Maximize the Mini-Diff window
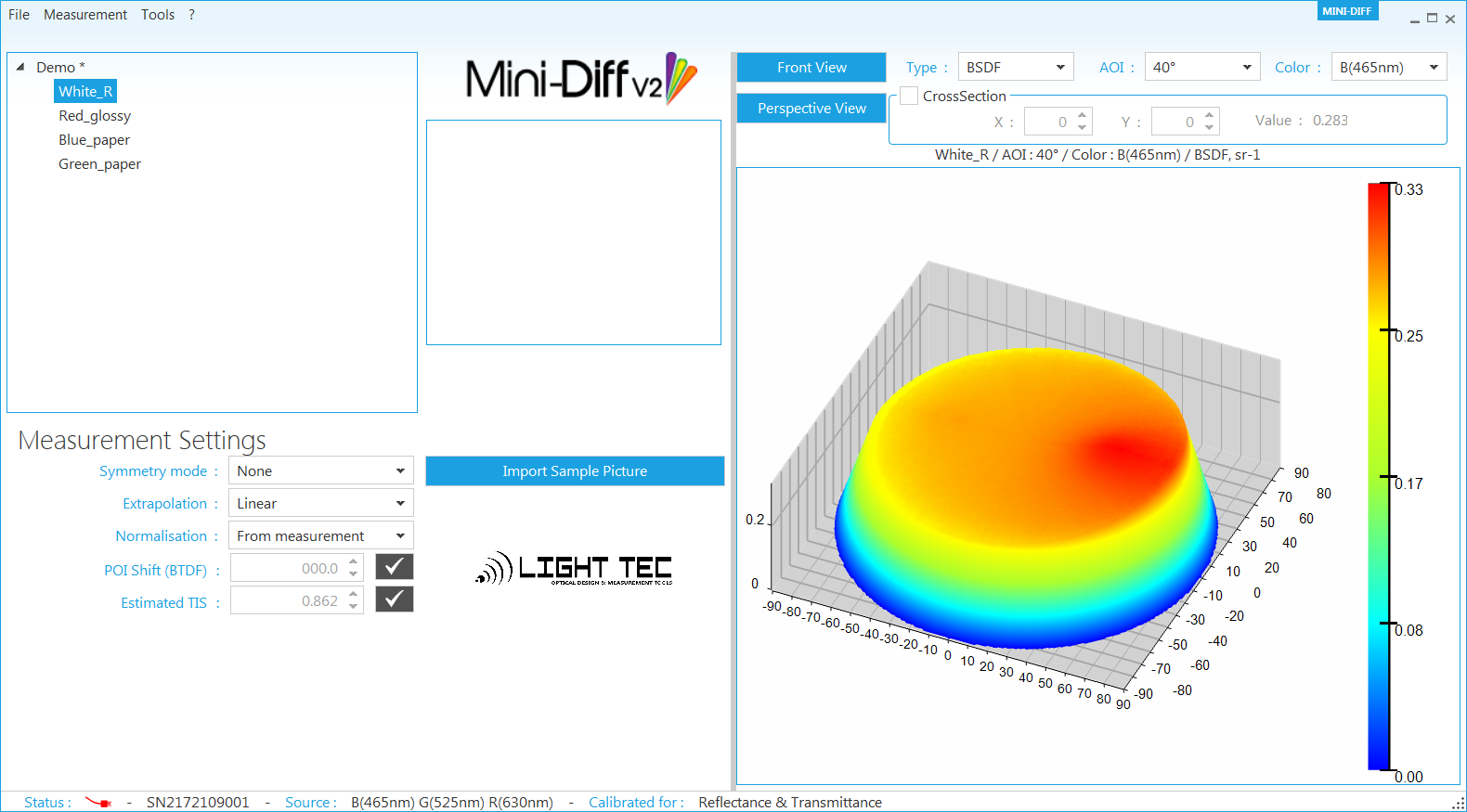The height and width of the screenshot is (812, 1467). tap(1433, 18)
